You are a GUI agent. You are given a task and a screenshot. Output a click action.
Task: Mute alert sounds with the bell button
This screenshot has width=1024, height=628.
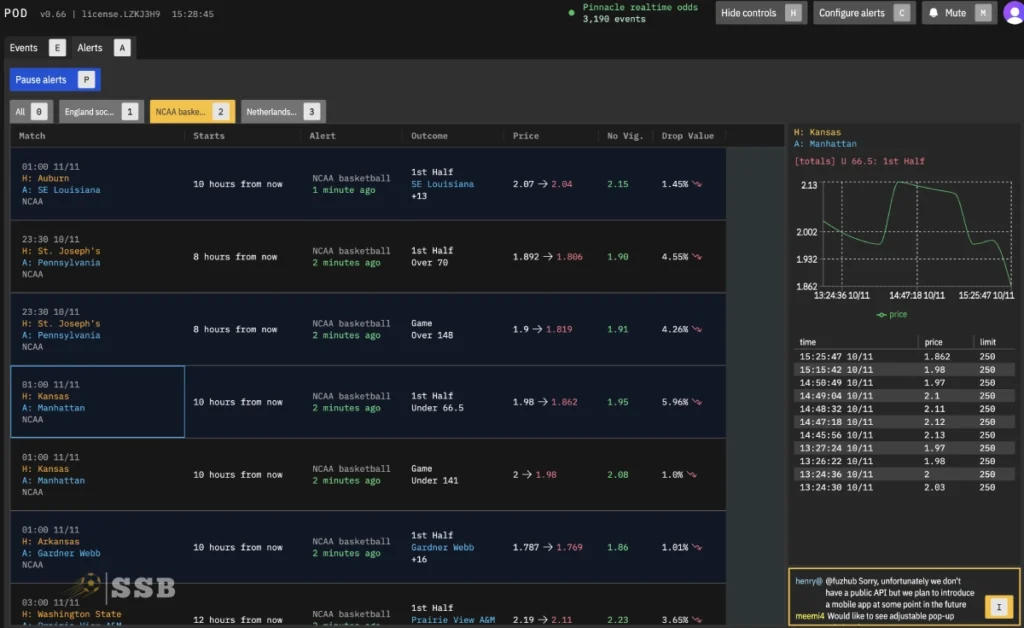[959, 13]
